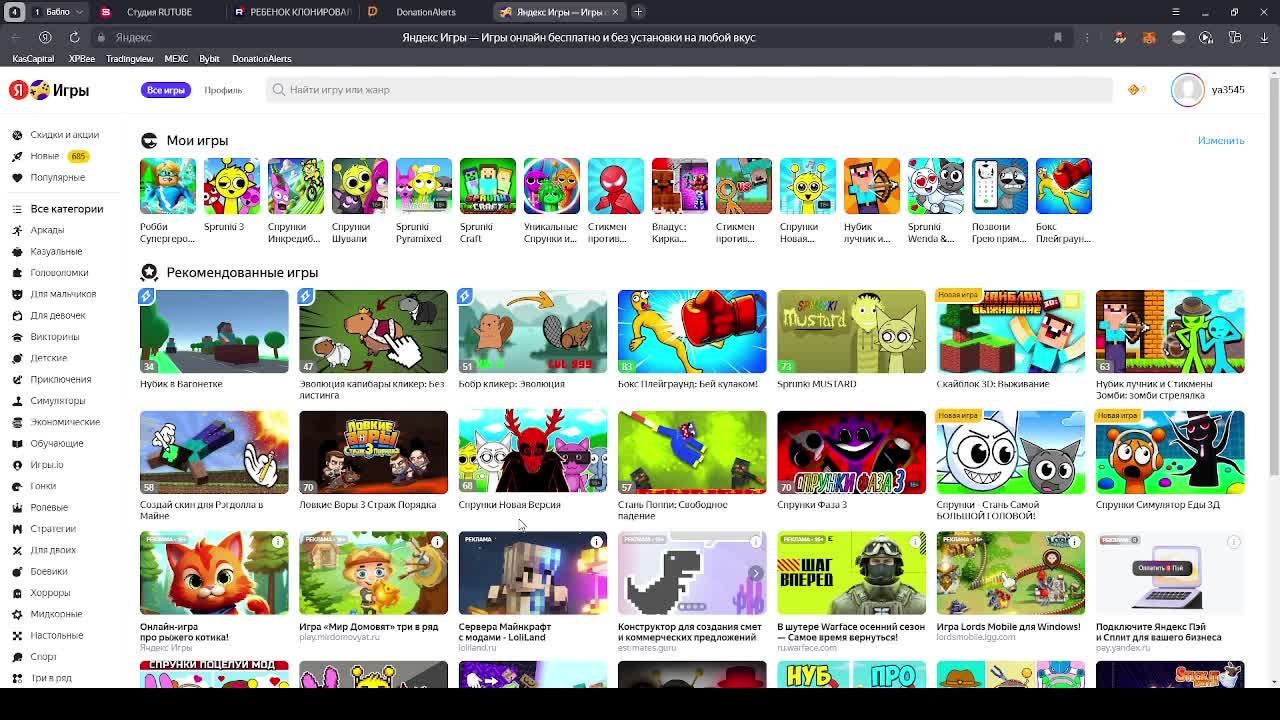
Task: Open the XPBee bookmark
Action: point(81,59)
